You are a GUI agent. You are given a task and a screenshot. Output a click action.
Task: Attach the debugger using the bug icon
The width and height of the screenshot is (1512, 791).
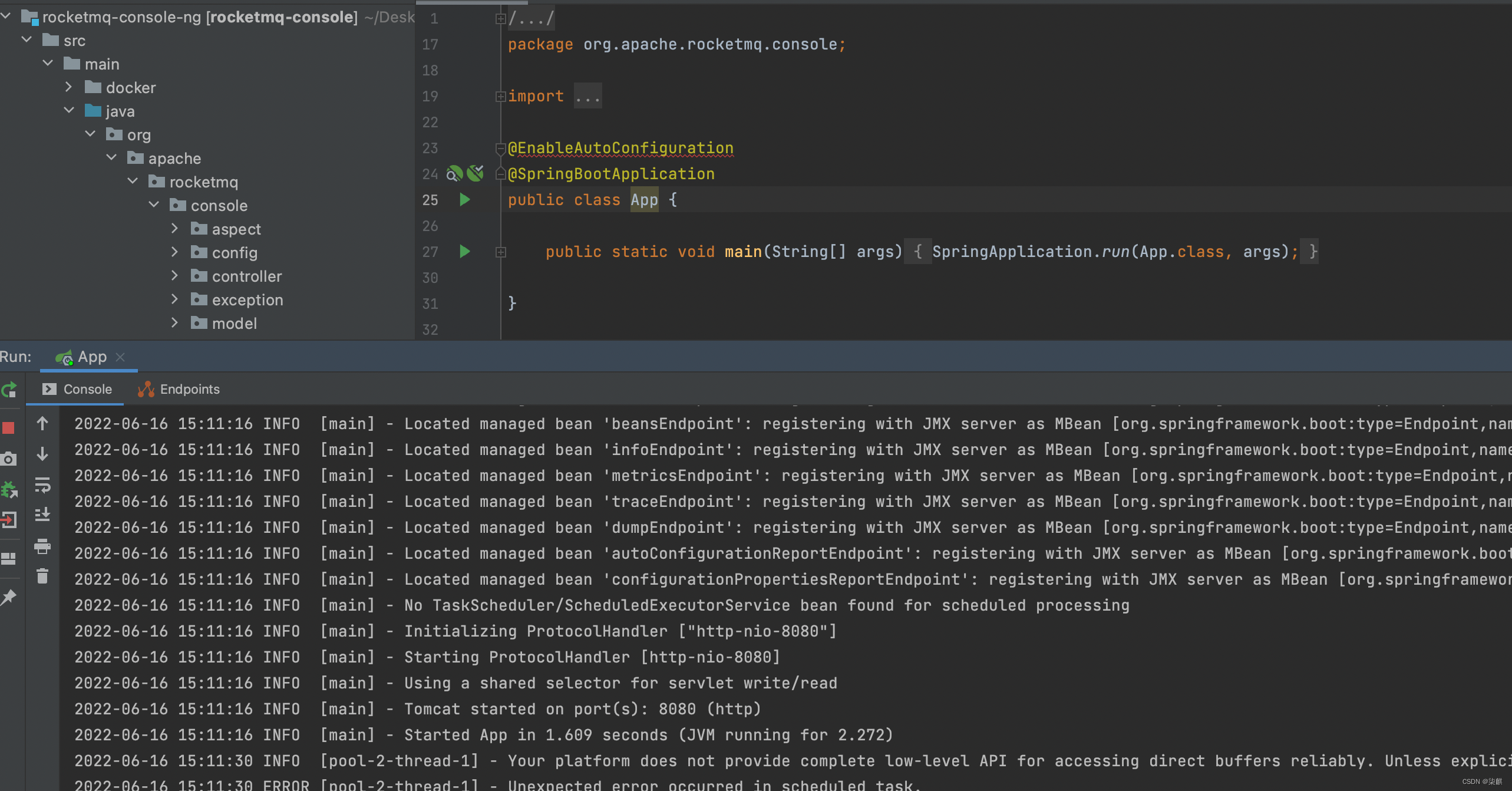click(9, 489)
